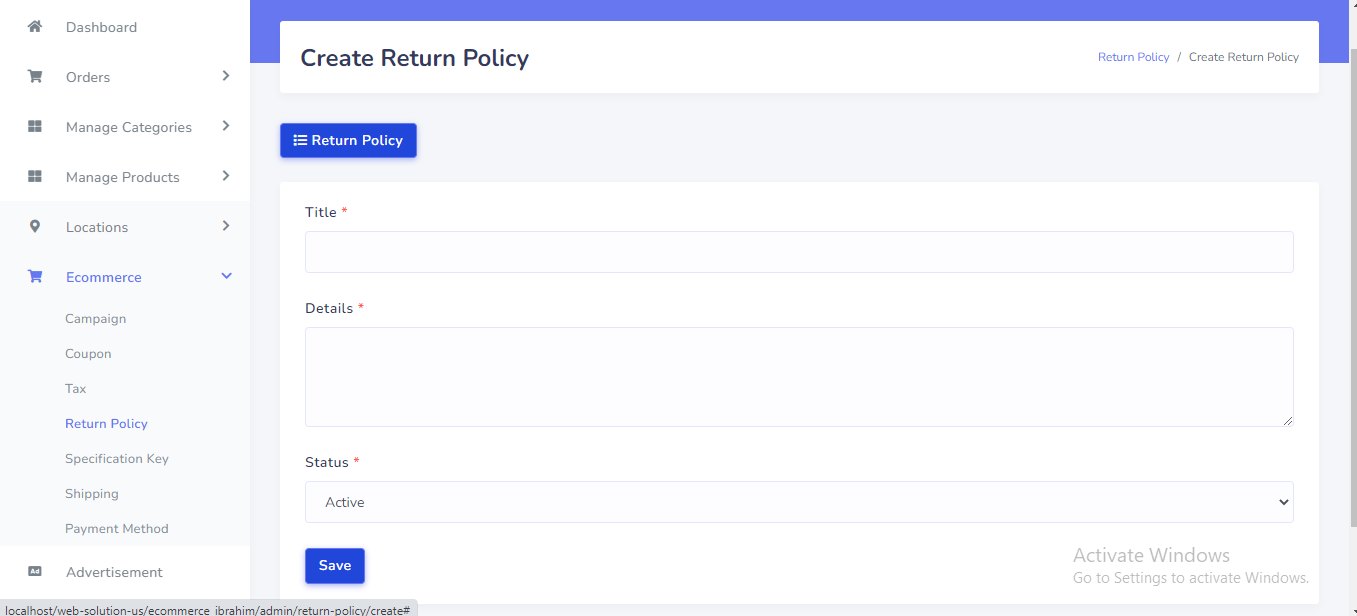The width and height of the screenshot is (1357, 616).
Task: Click the Locations map pin icon
Action: coord(35,227)
